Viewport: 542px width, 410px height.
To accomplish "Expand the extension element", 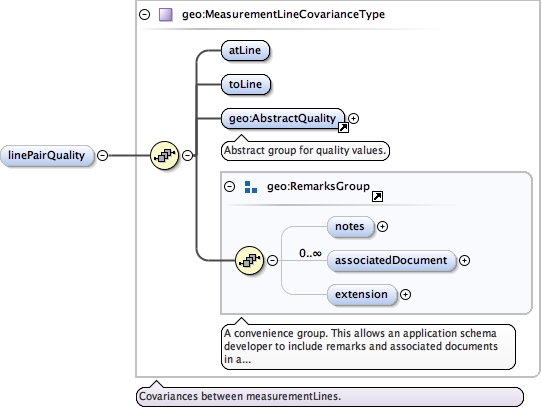I will (x=405, y=295).
